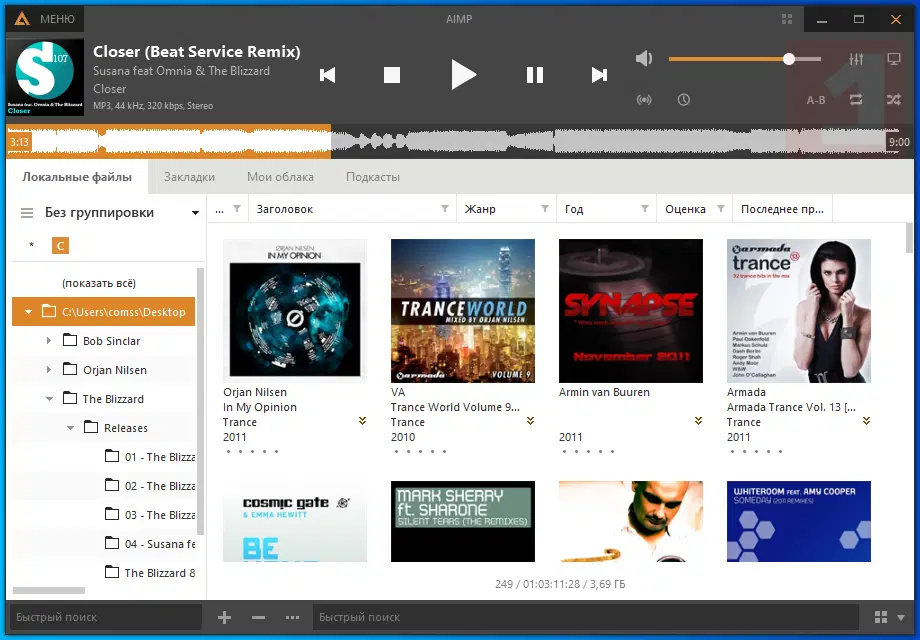Filter the Заголовок column
The height and width of the screenshot is (640, 920).
click(445, 209)
